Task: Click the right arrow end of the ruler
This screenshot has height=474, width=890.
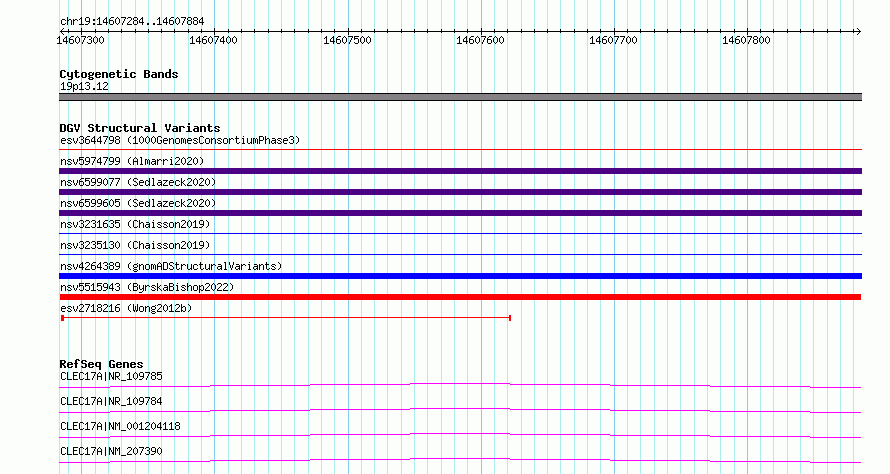Action: [x=858, y=32]
